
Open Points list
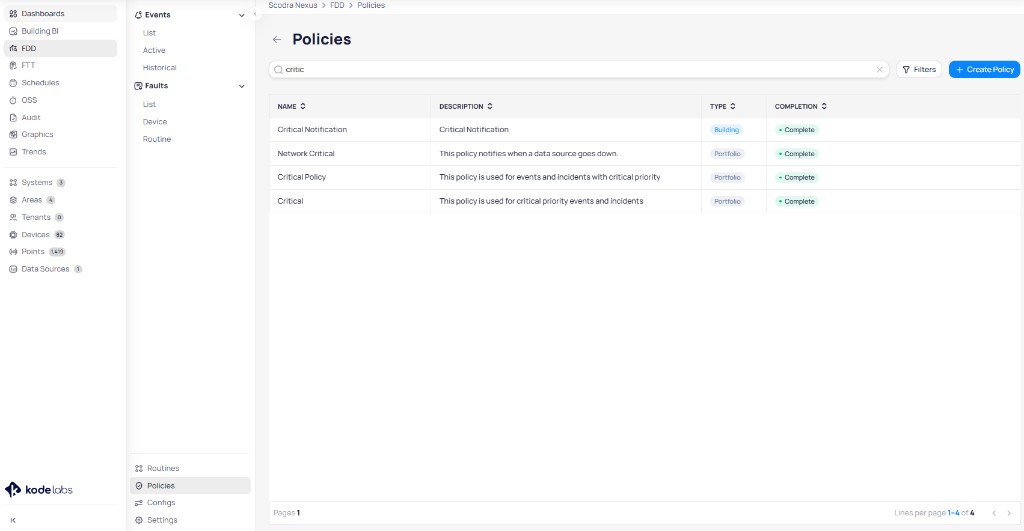coord(33,251)
